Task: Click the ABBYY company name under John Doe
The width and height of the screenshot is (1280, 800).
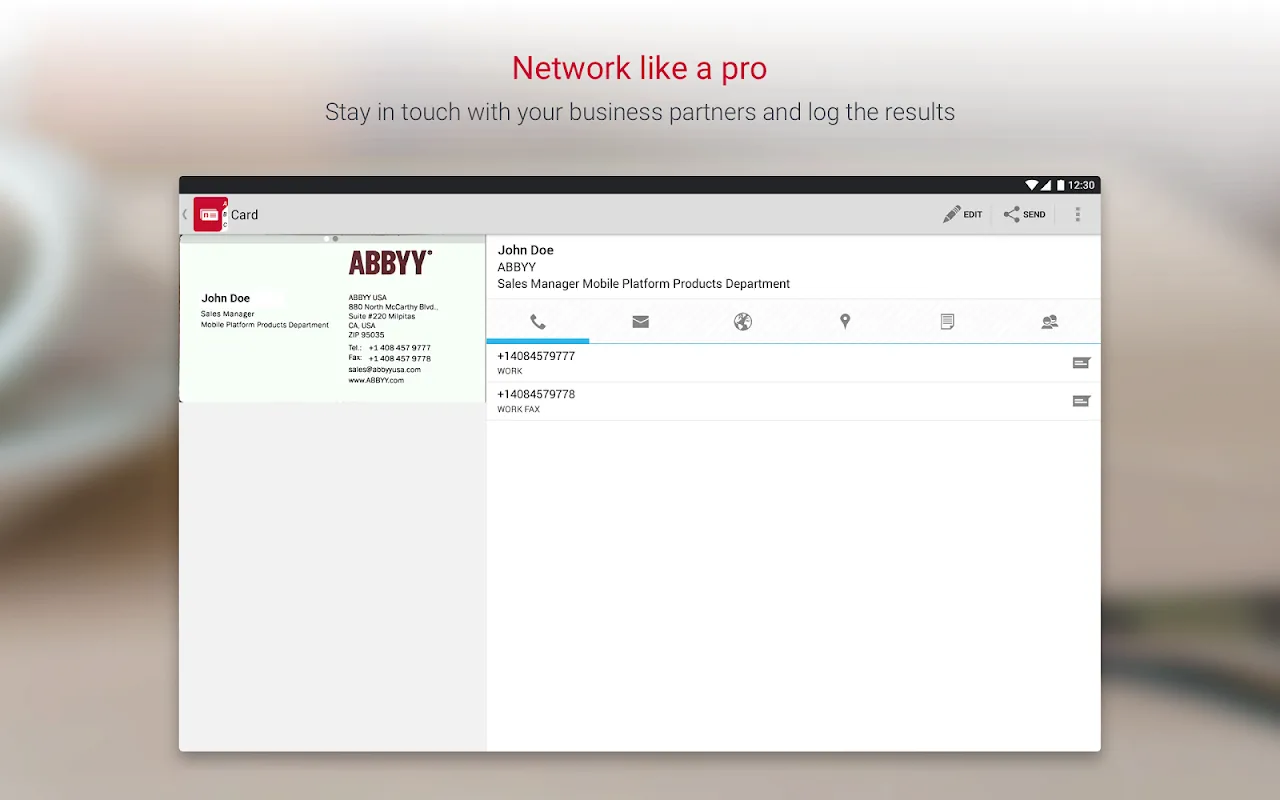Action: pos(517,267)
